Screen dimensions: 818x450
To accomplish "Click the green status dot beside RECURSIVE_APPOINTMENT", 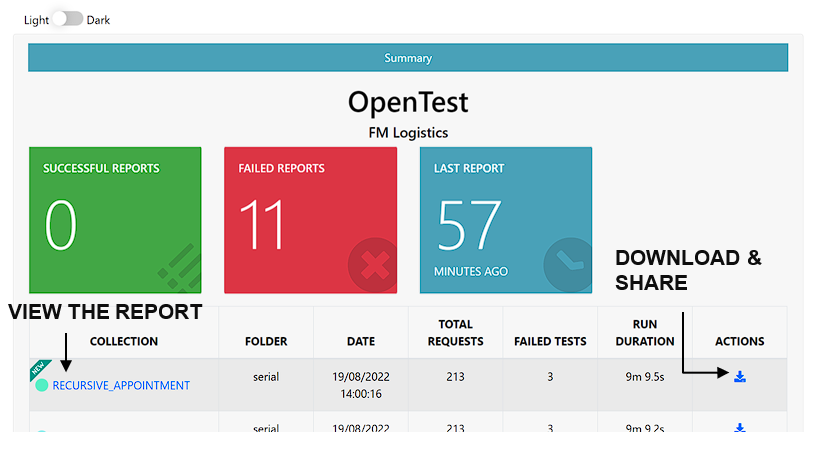I will pos(42,385).
